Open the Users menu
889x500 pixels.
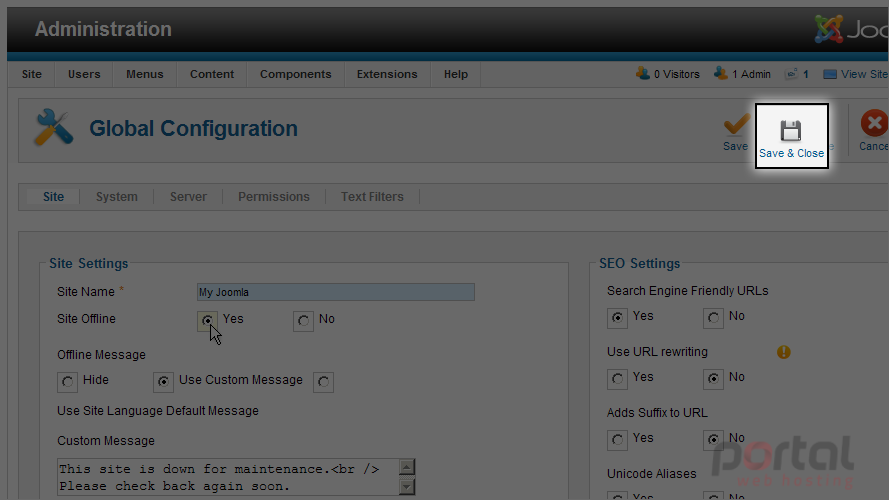[x=84, y=74]
